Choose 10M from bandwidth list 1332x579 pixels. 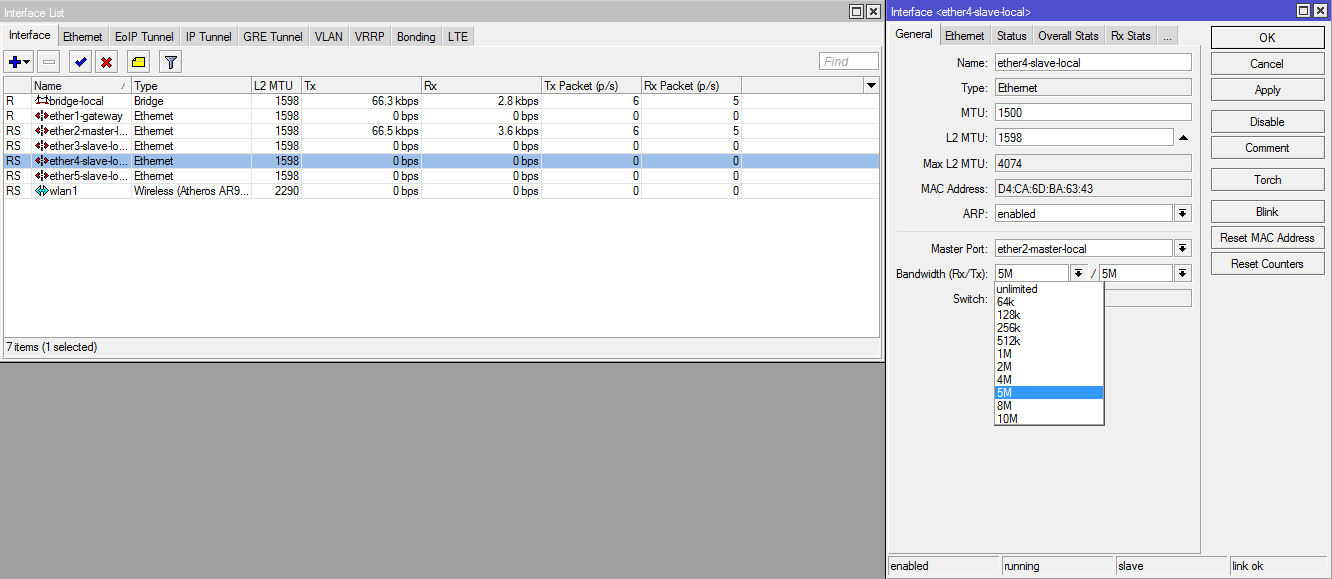[x=1049, y=419]
